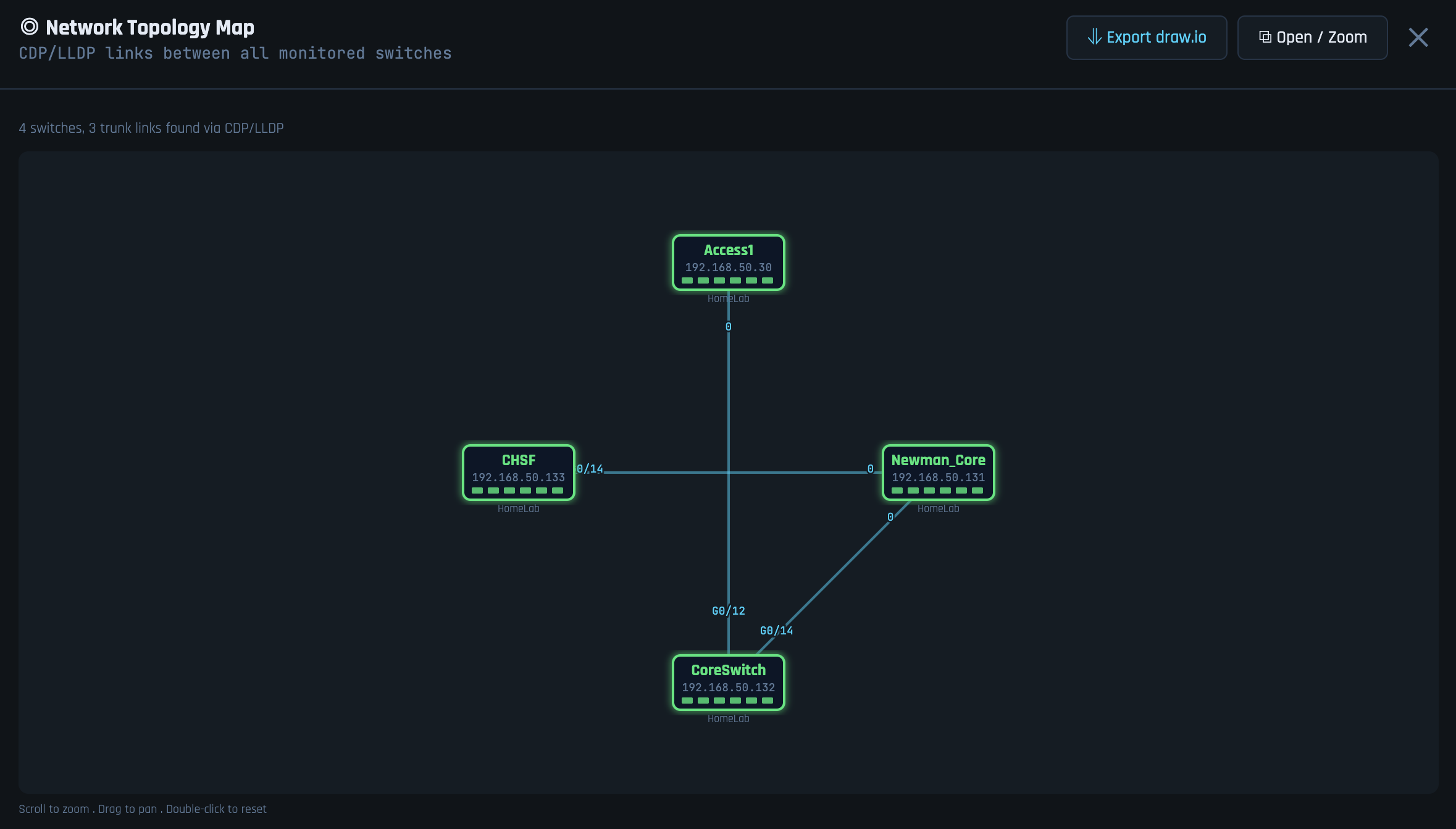
Task: Click HomeLab label under CoreSwitch
Action: pos(728,718)
